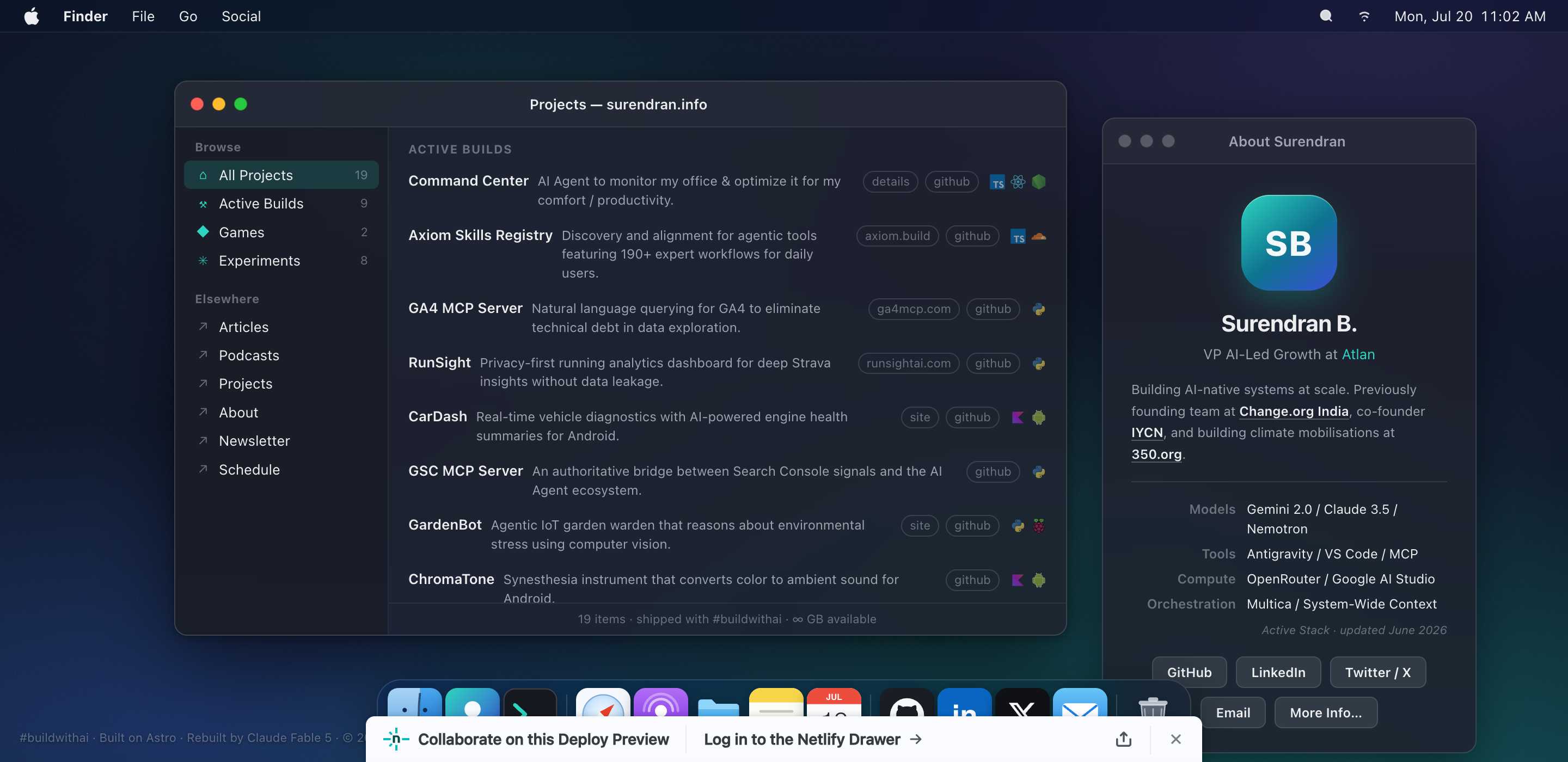Open Newsletter under Elsewhere
This screenshot has height=762, width=1568.
[281, 441]
